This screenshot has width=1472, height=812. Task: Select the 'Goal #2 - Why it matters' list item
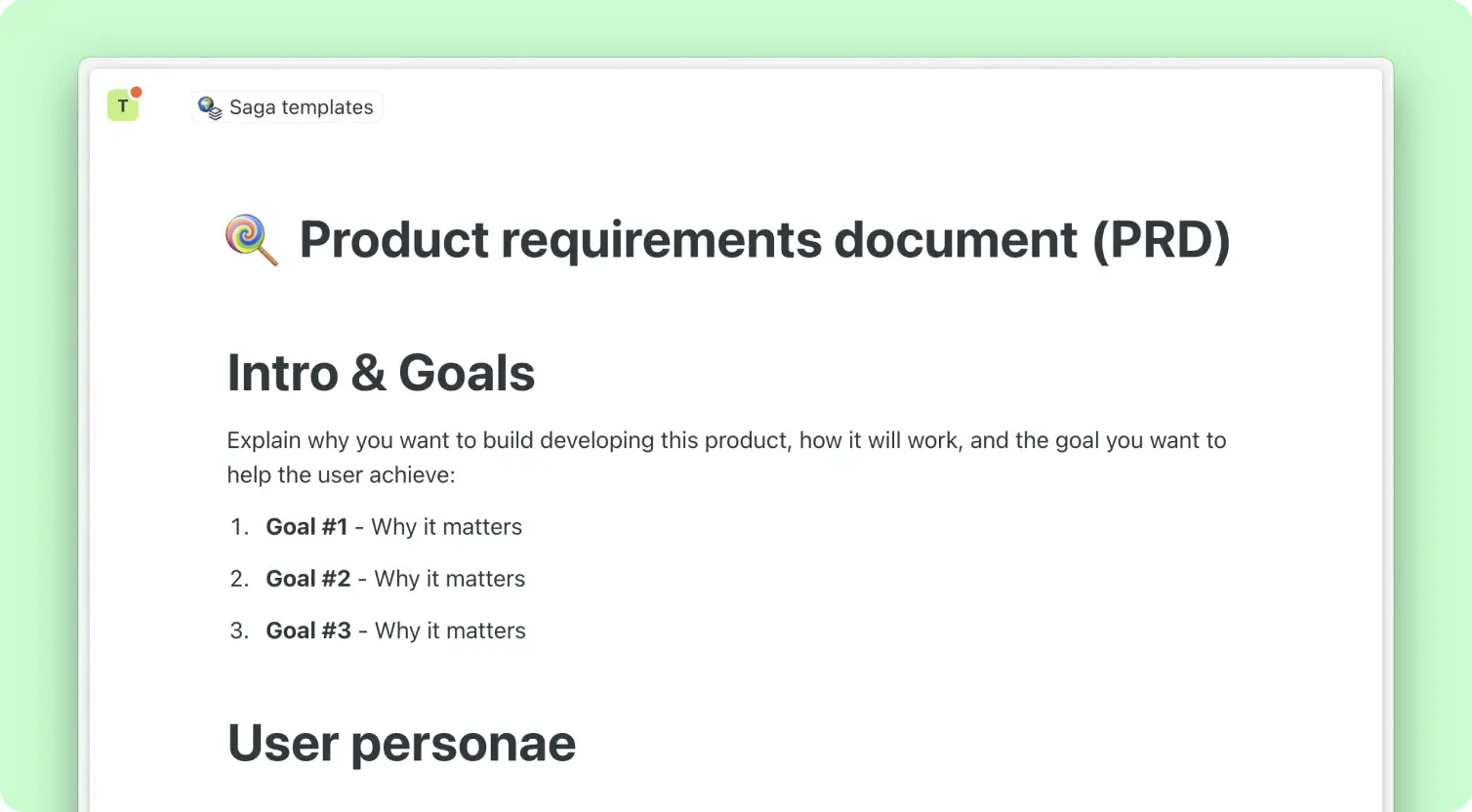click(x=394, y=578)
